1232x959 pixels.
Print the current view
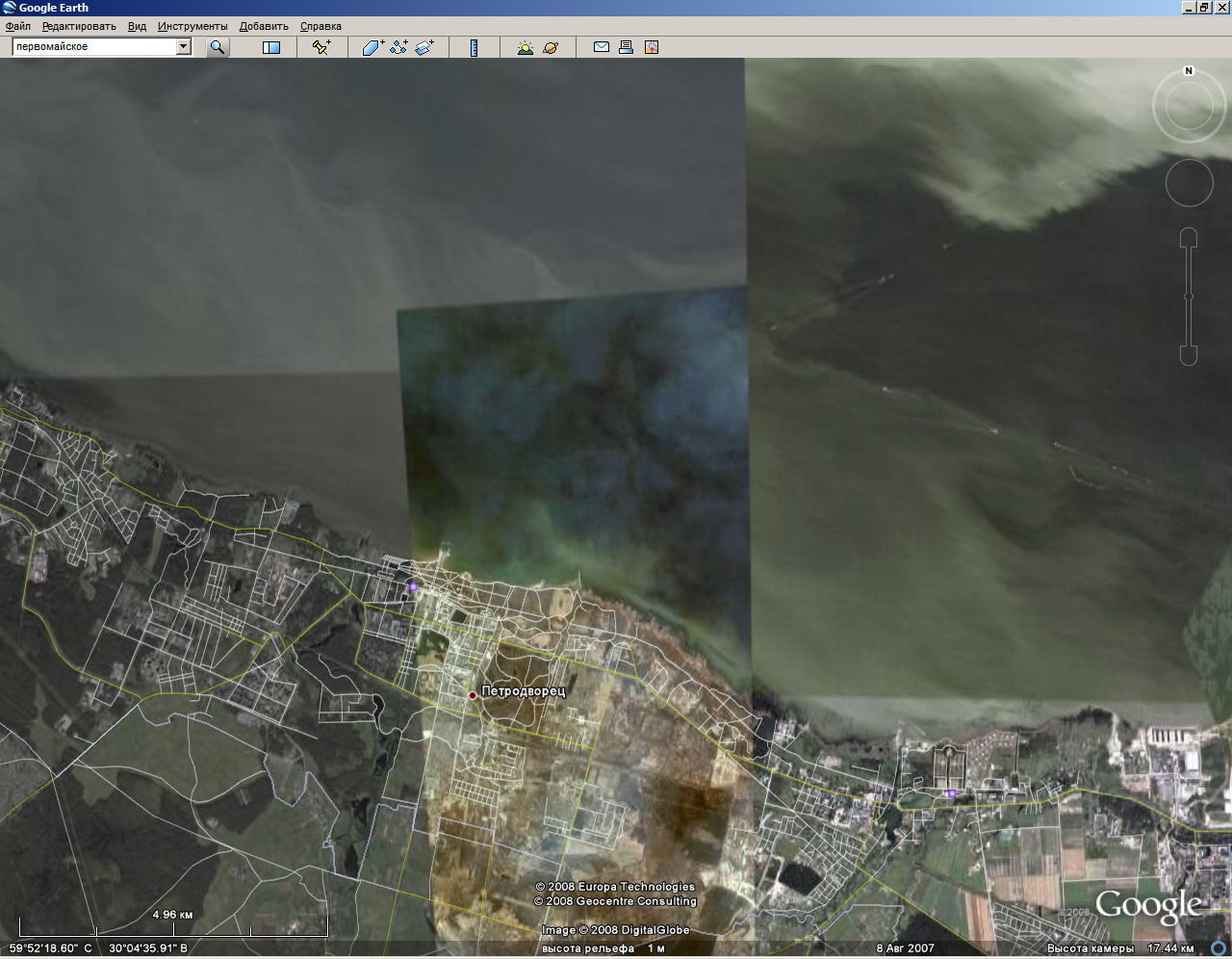(x=626, y=47)
